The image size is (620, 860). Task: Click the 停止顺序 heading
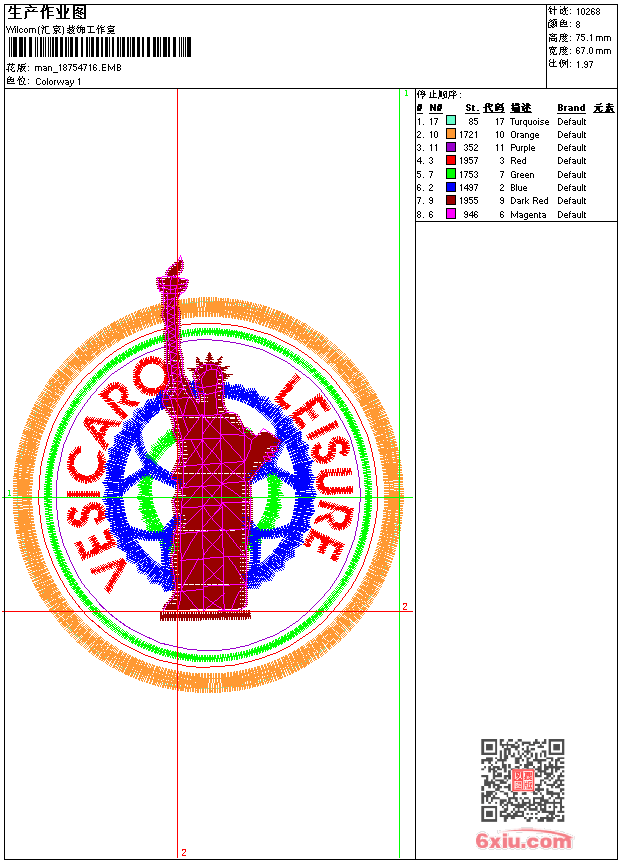coord(439,95)
